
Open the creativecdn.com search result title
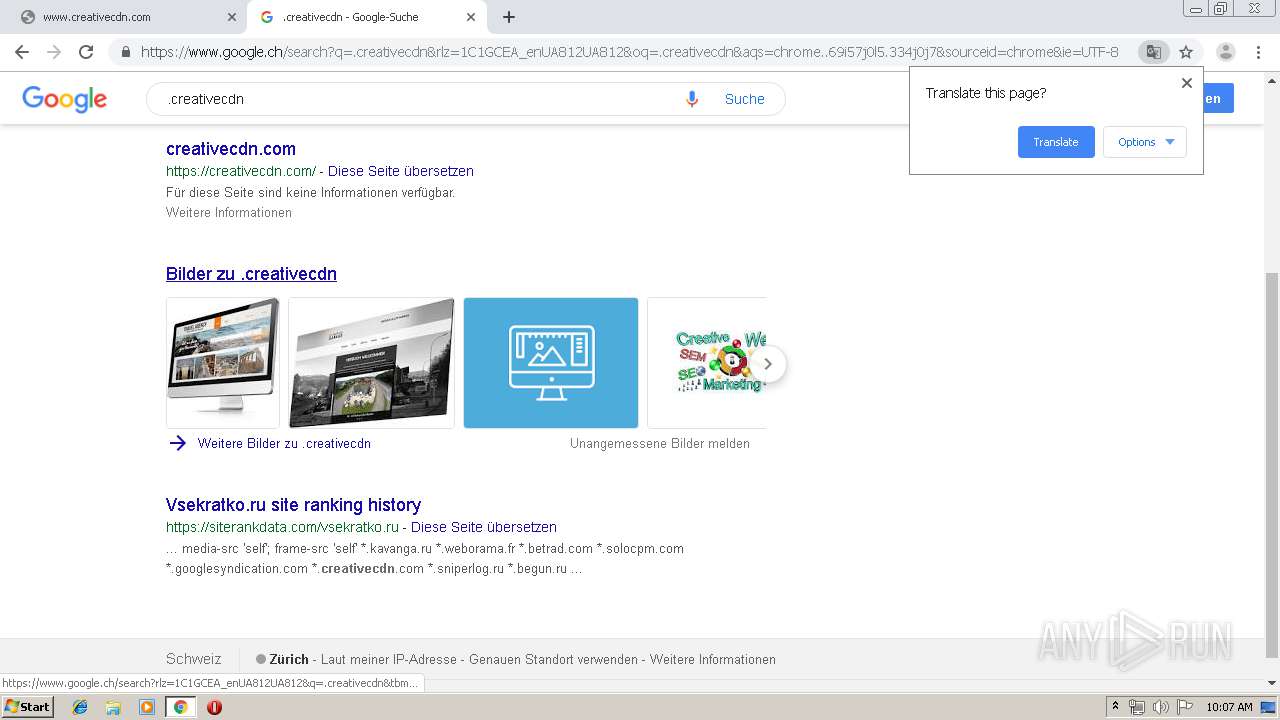[231, 149]
